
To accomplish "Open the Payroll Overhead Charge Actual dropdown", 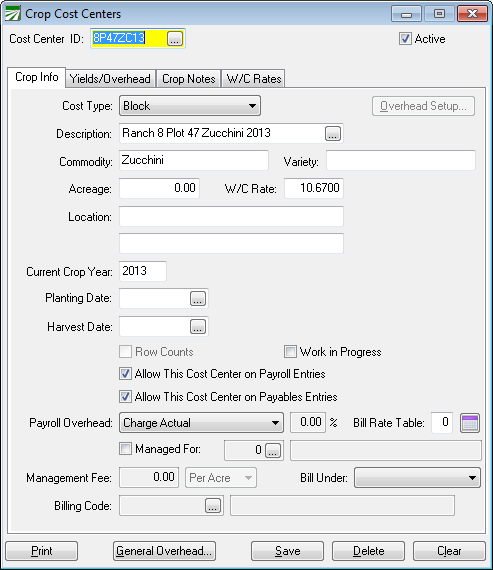I will pos(201,423).
